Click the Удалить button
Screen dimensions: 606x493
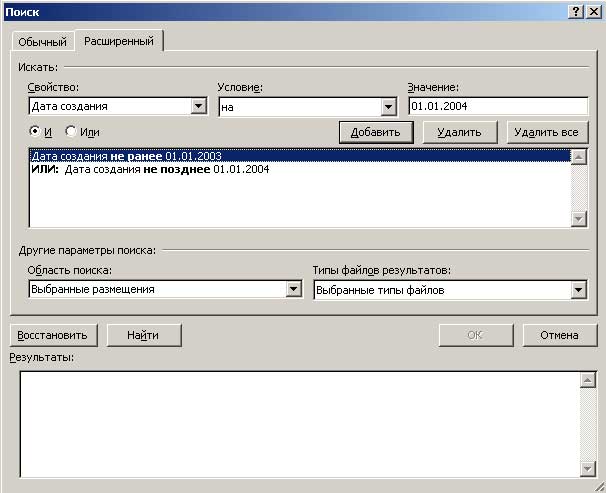(x=459, y=132)
